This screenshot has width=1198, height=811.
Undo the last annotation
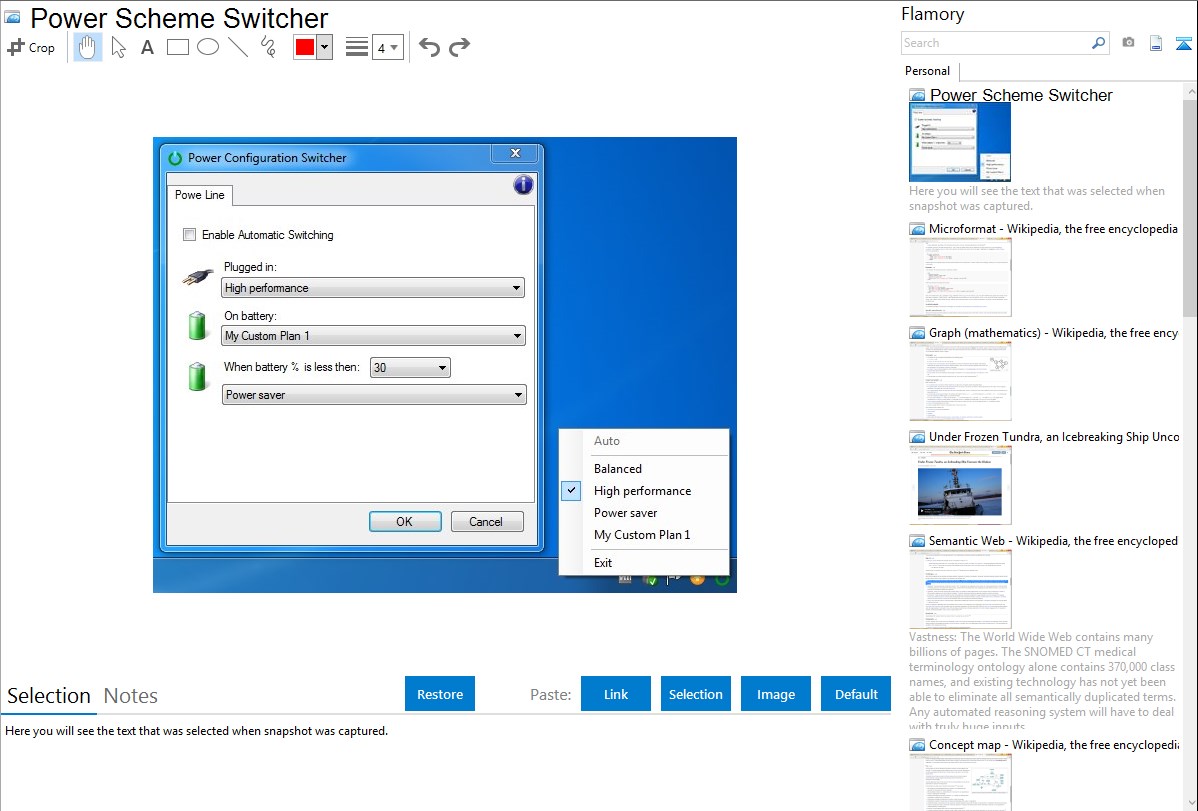pyautogui.click(x=429, y=47)
